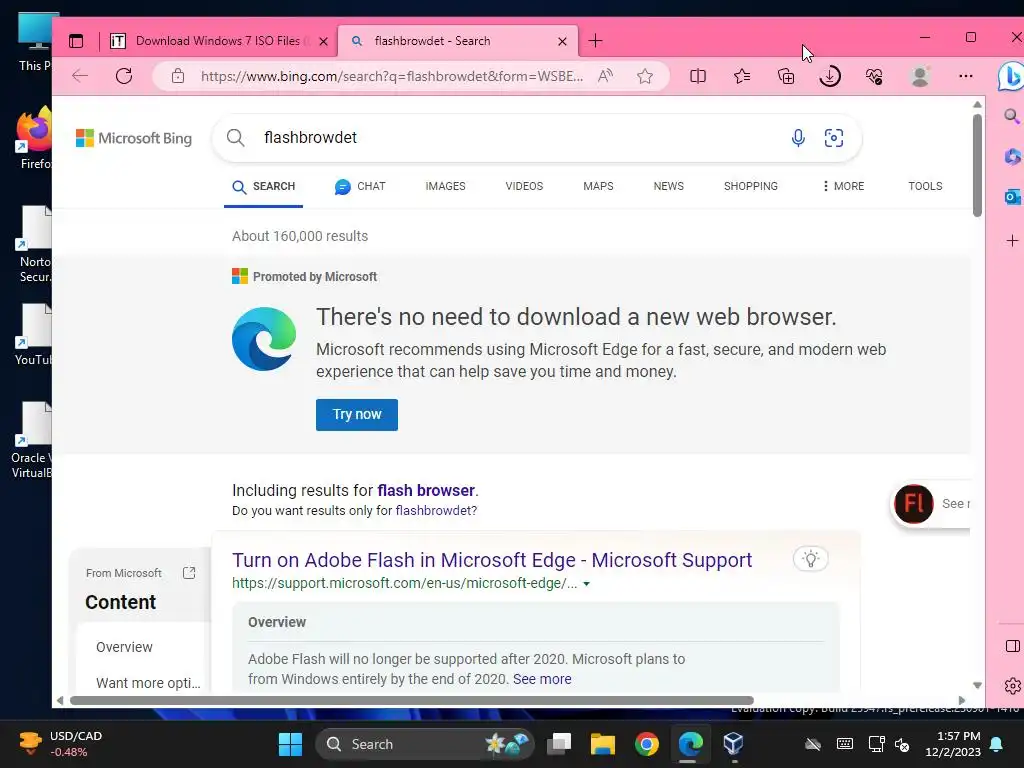
Task: Click the horizontal scrollbar at bottom
Action: (411, 701)
